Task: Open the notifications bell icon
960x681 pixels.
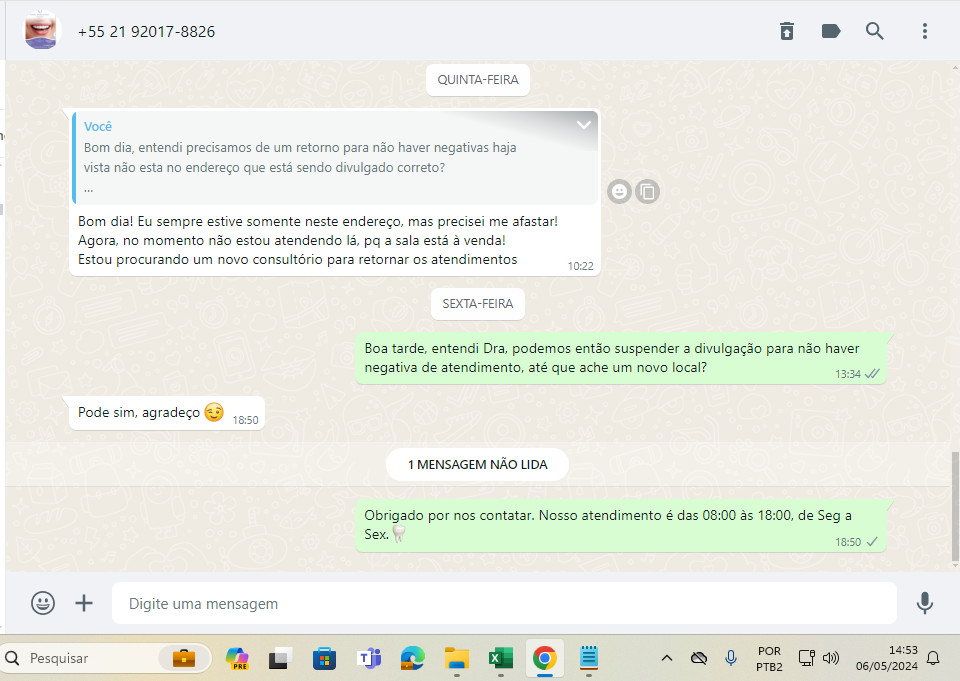Action: [933, 658]
